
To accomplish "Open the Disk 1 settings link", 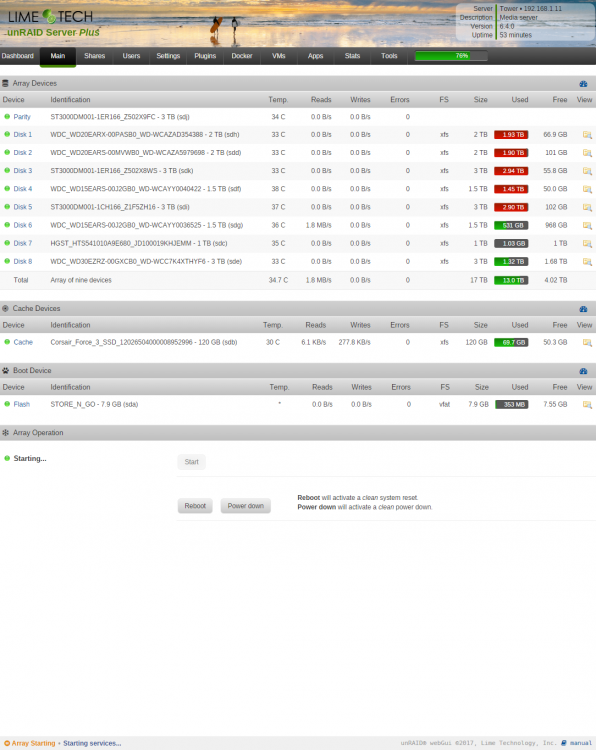I will click(22, 134).
